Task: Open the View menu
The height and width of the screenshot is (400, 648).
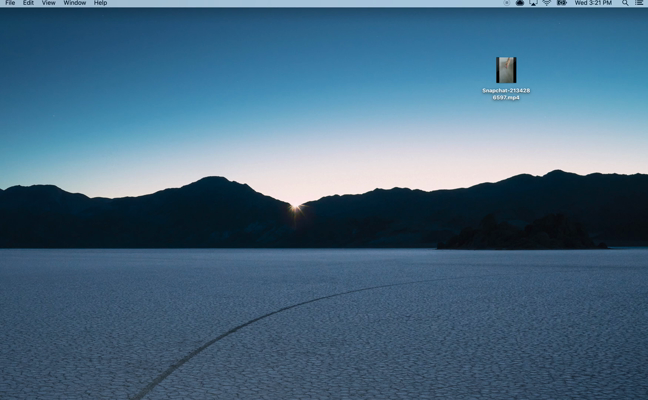Action: [48, 3]
